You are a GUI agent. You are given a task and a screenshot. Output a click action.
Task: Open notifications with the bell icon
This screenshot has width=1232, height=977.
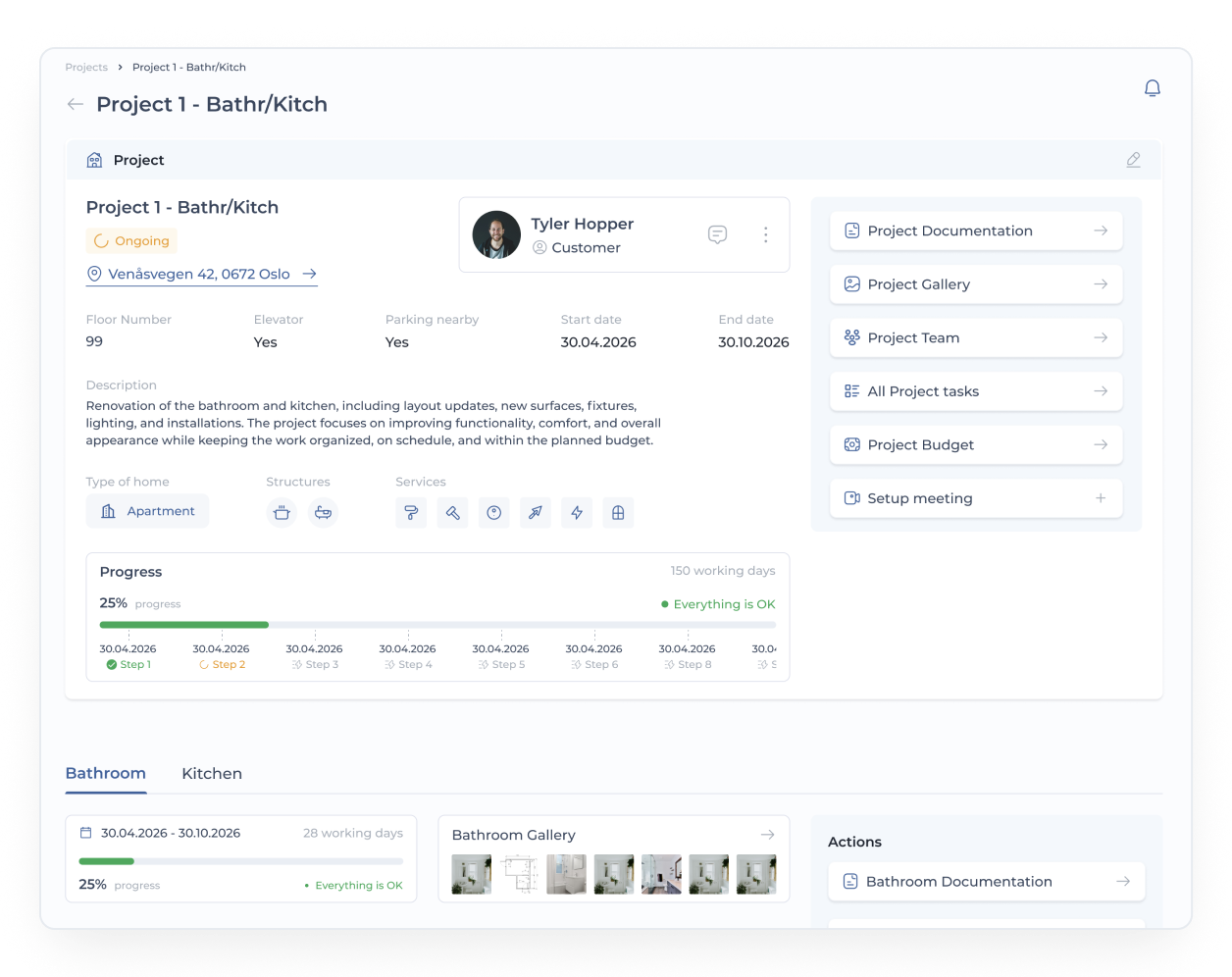(x=1153, y=88)
